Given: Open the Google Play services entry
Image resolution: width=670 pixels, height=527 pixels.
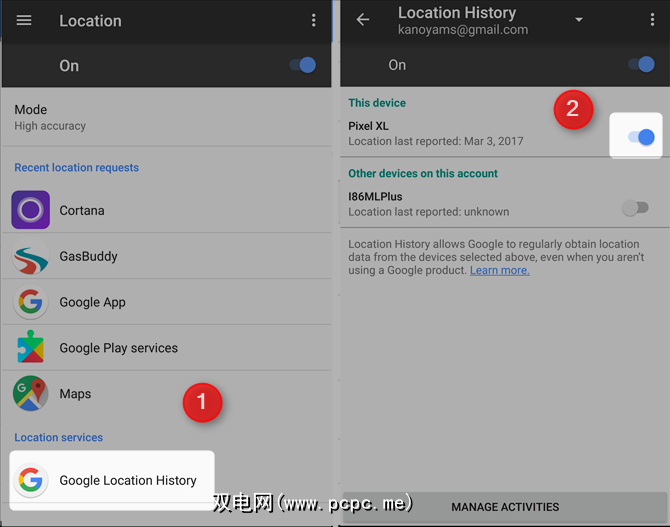Looking at the screenshot, I should click(167, 347).
